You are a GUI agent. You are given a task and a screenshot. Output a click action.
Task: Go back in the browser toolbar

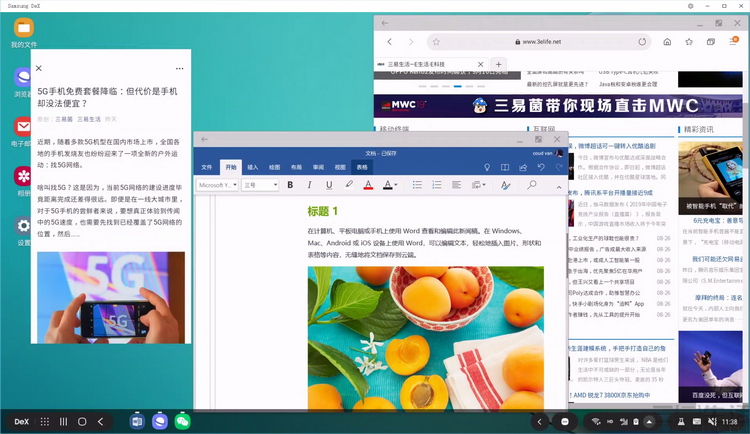point(389,42)
